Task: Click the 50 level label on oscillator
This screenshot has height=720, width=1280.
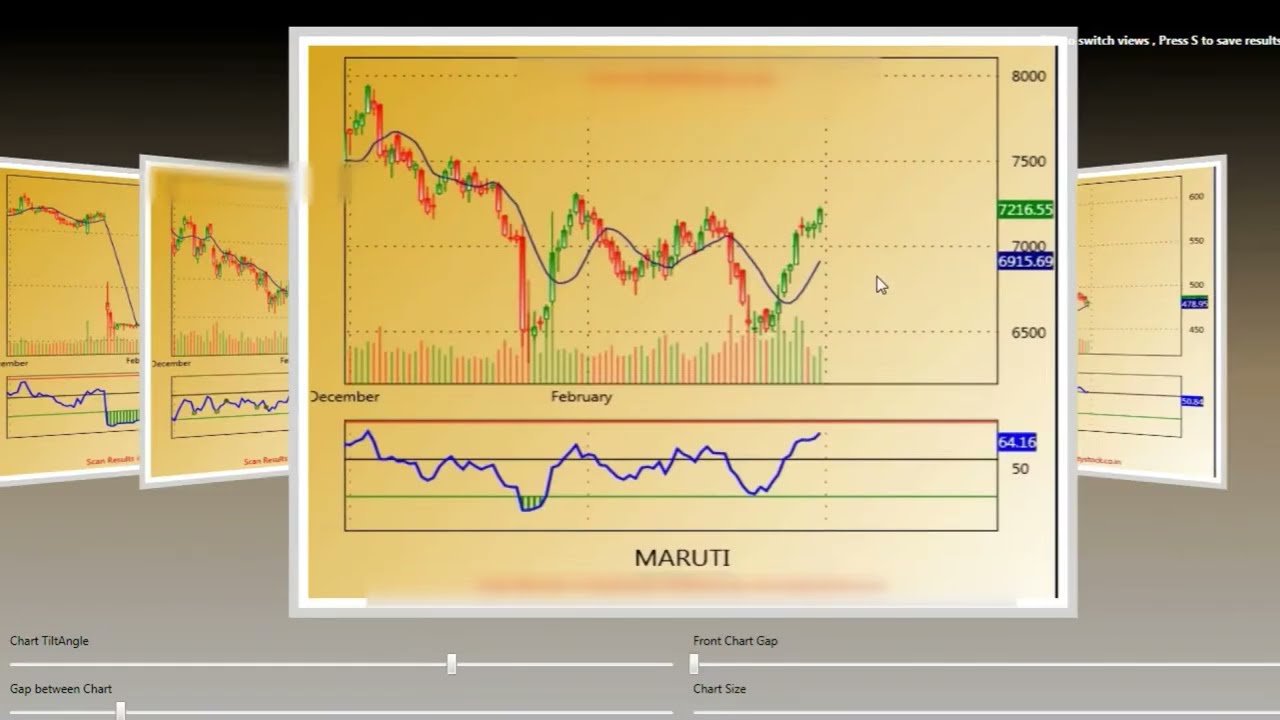Action: [x=1020, y=468]
